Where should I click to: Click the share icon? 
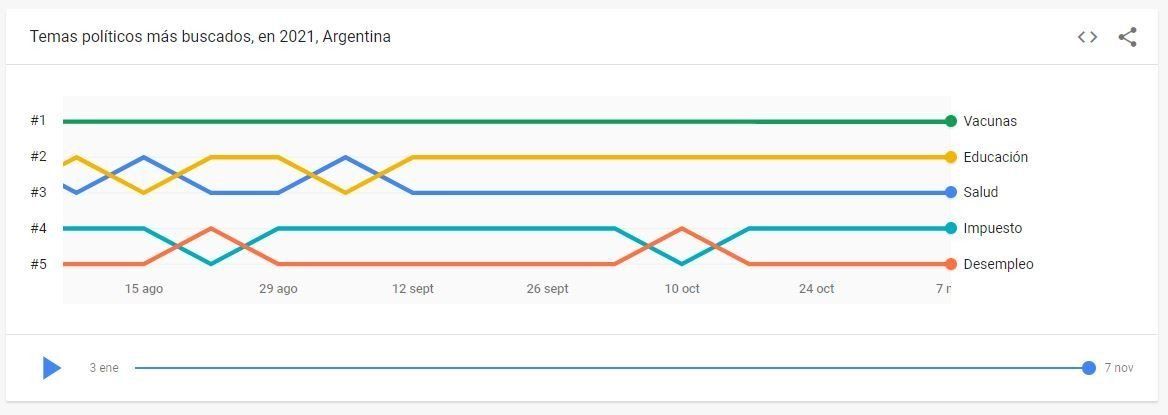[1128, 37]
